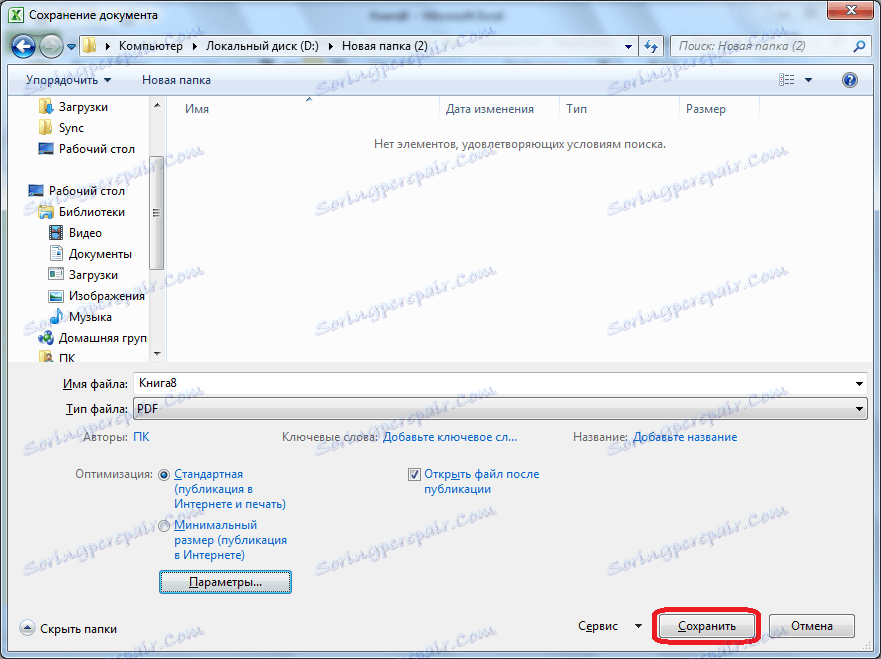Select the Документы library

100,254
